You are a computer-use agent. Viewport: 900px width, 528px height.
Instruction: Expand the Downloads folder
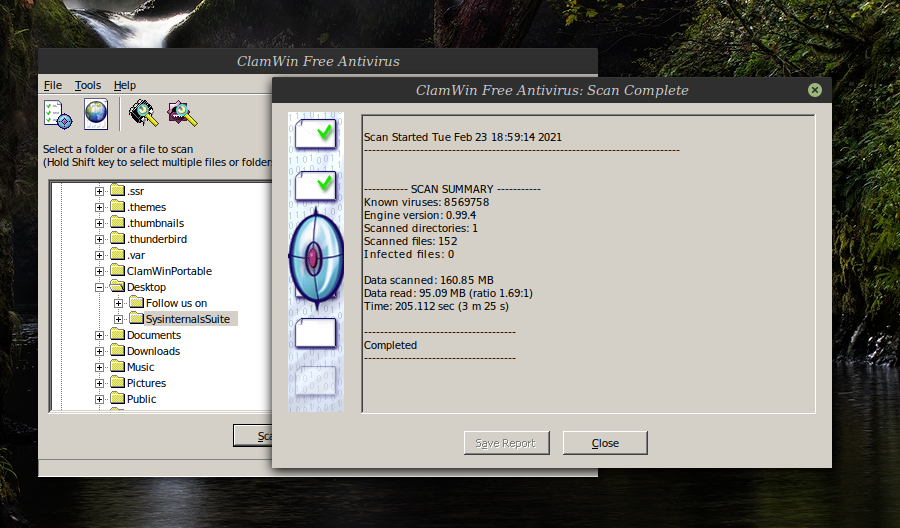click(x=99, y=351)
